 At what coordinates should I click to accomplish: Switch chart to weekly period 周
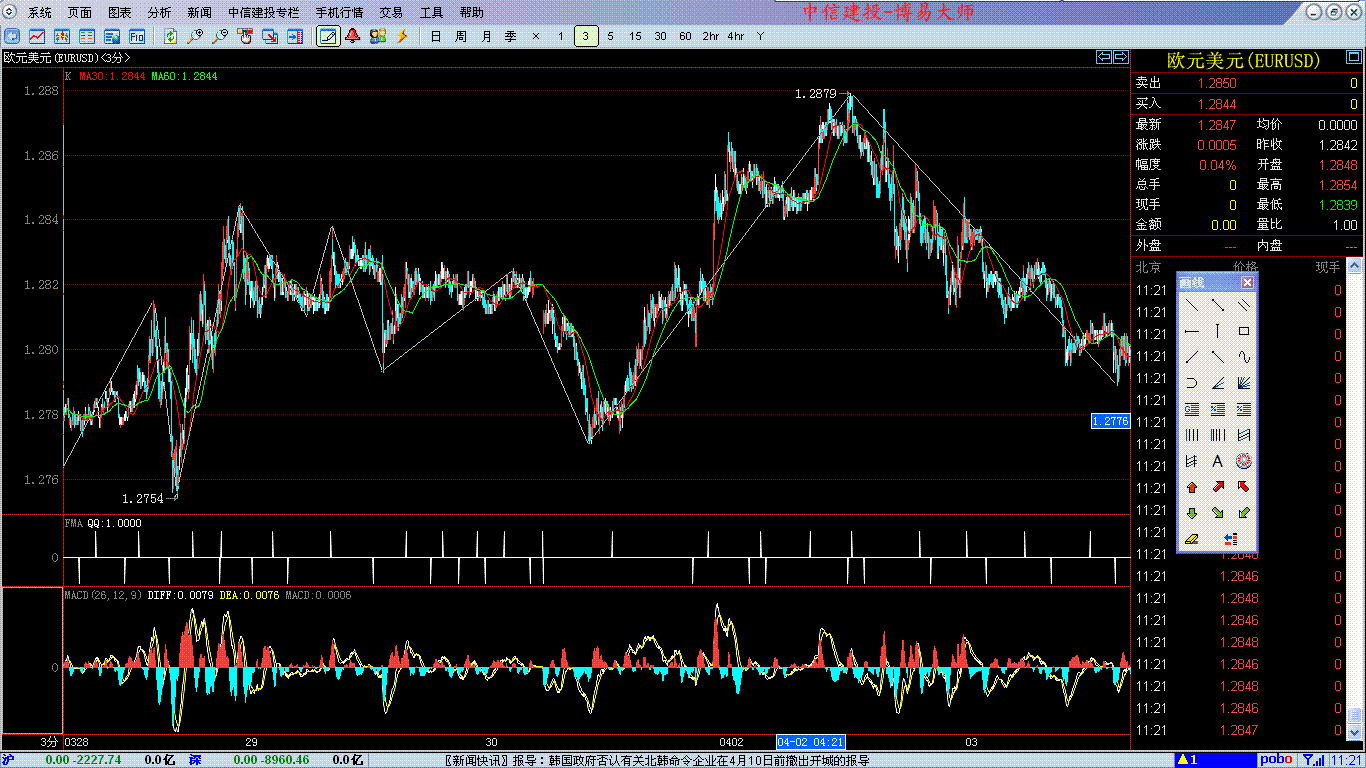[460, 36]
